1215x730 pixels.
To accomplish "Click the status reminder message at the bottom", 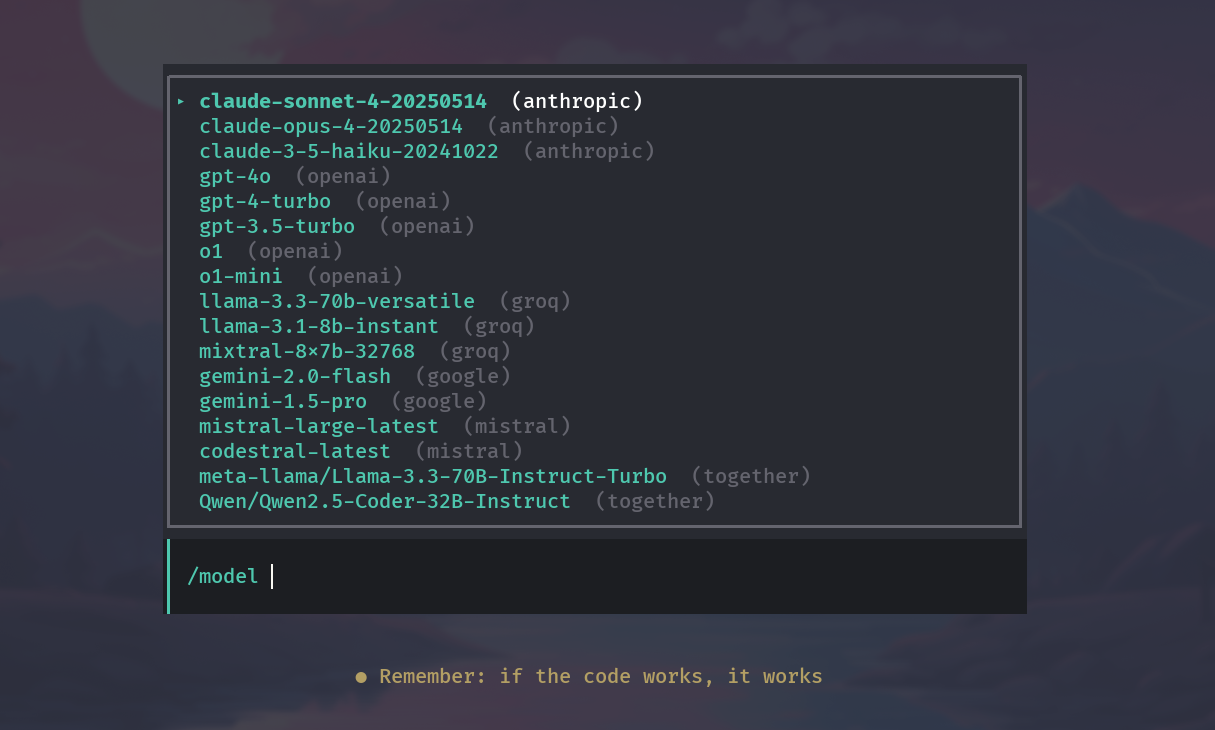I will coord(600,676).
